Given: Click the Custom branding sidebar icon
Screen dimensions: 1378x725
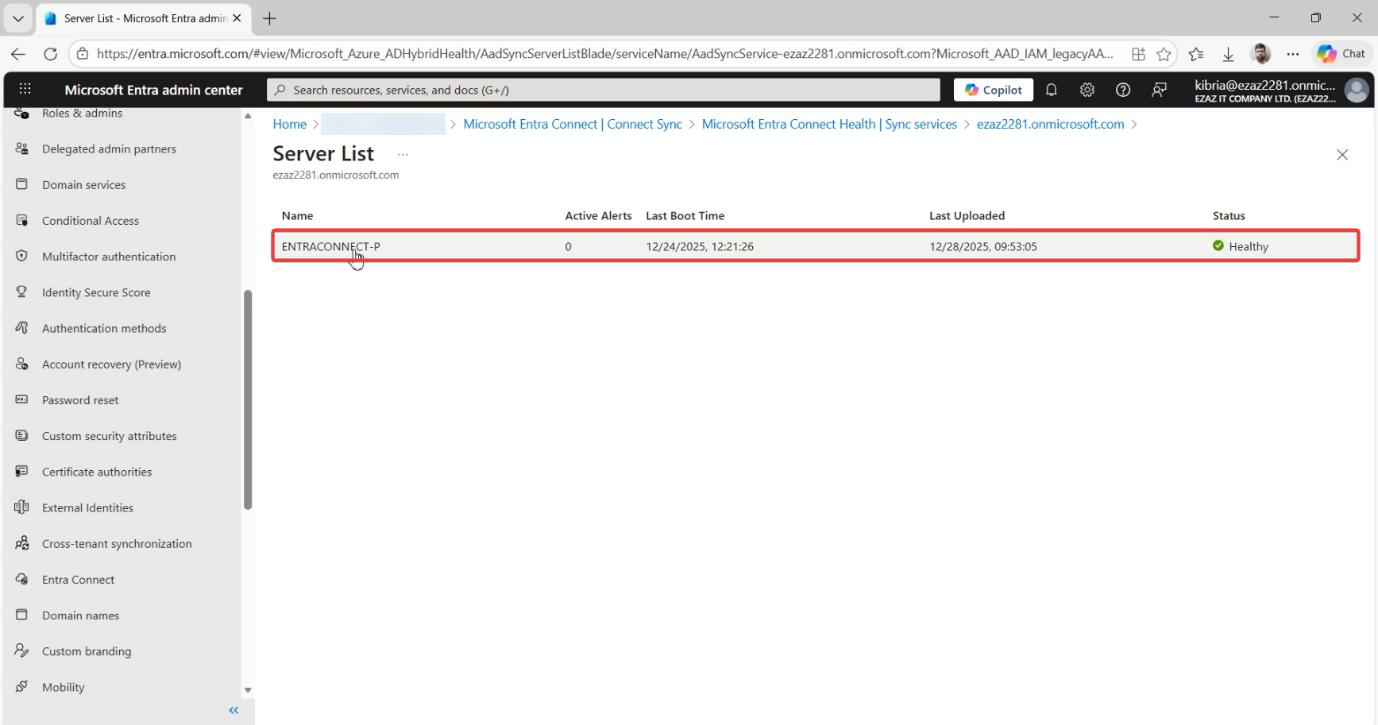Looking at the screenshot, I should pos(21,652).
